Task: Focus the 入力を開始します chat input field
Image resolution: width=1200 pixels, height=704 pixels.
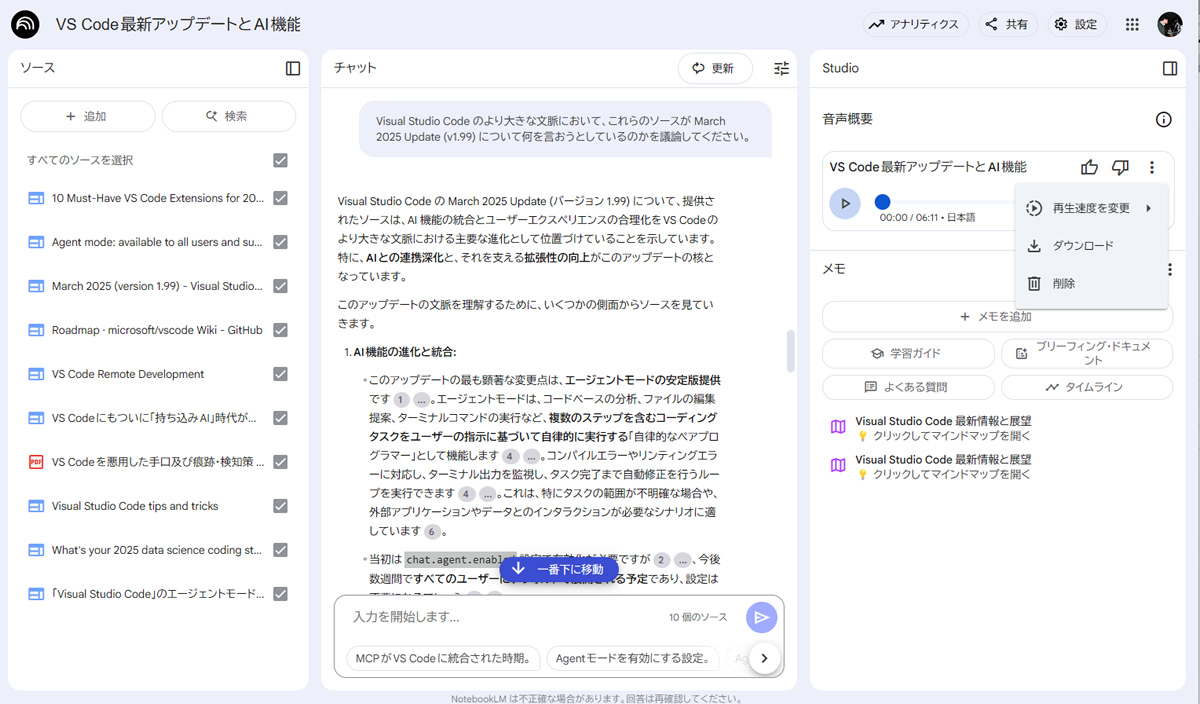Action: [500, 617]
